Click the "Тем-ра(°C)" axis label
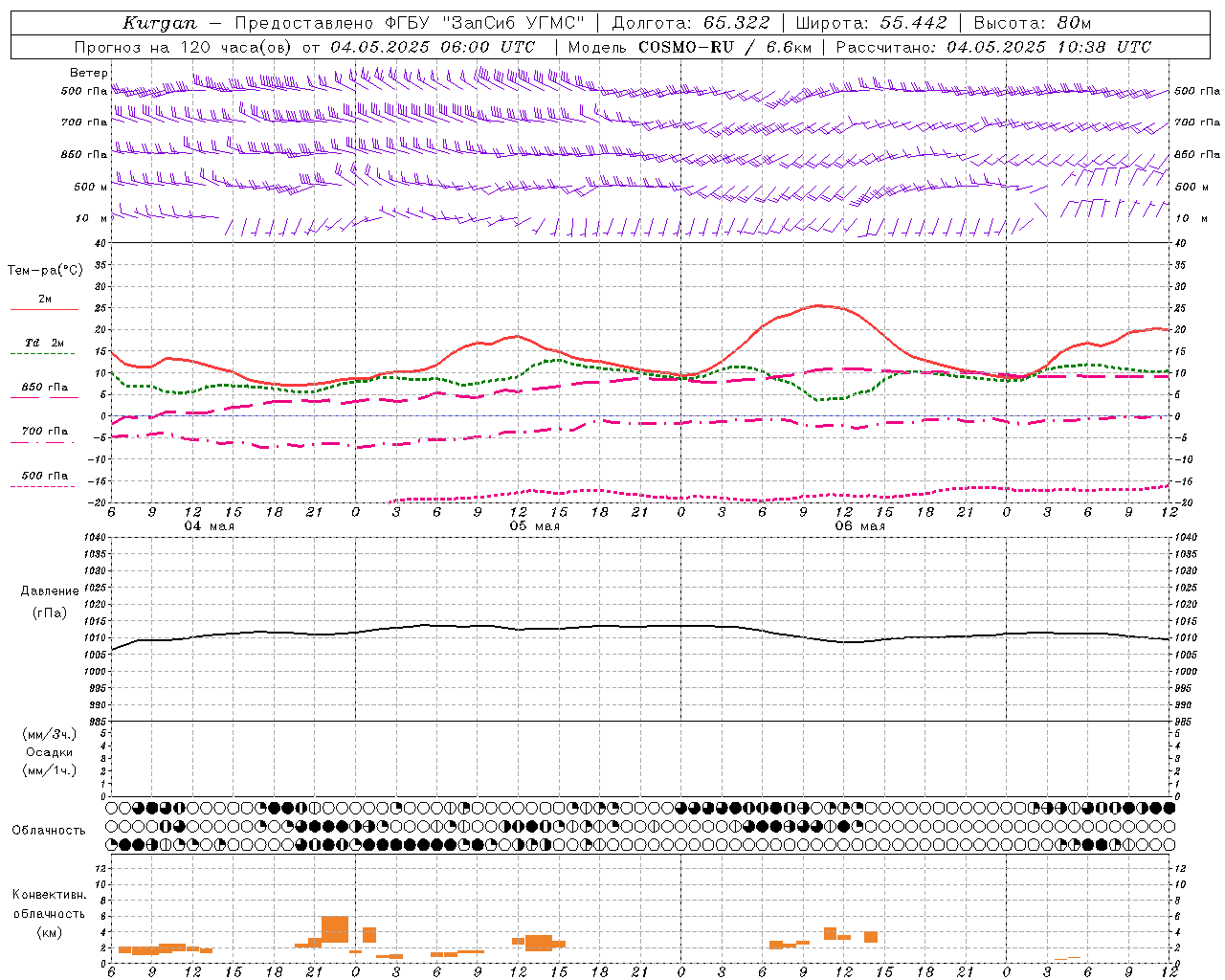Screen dimensions: 1225x980 (45, 271)
